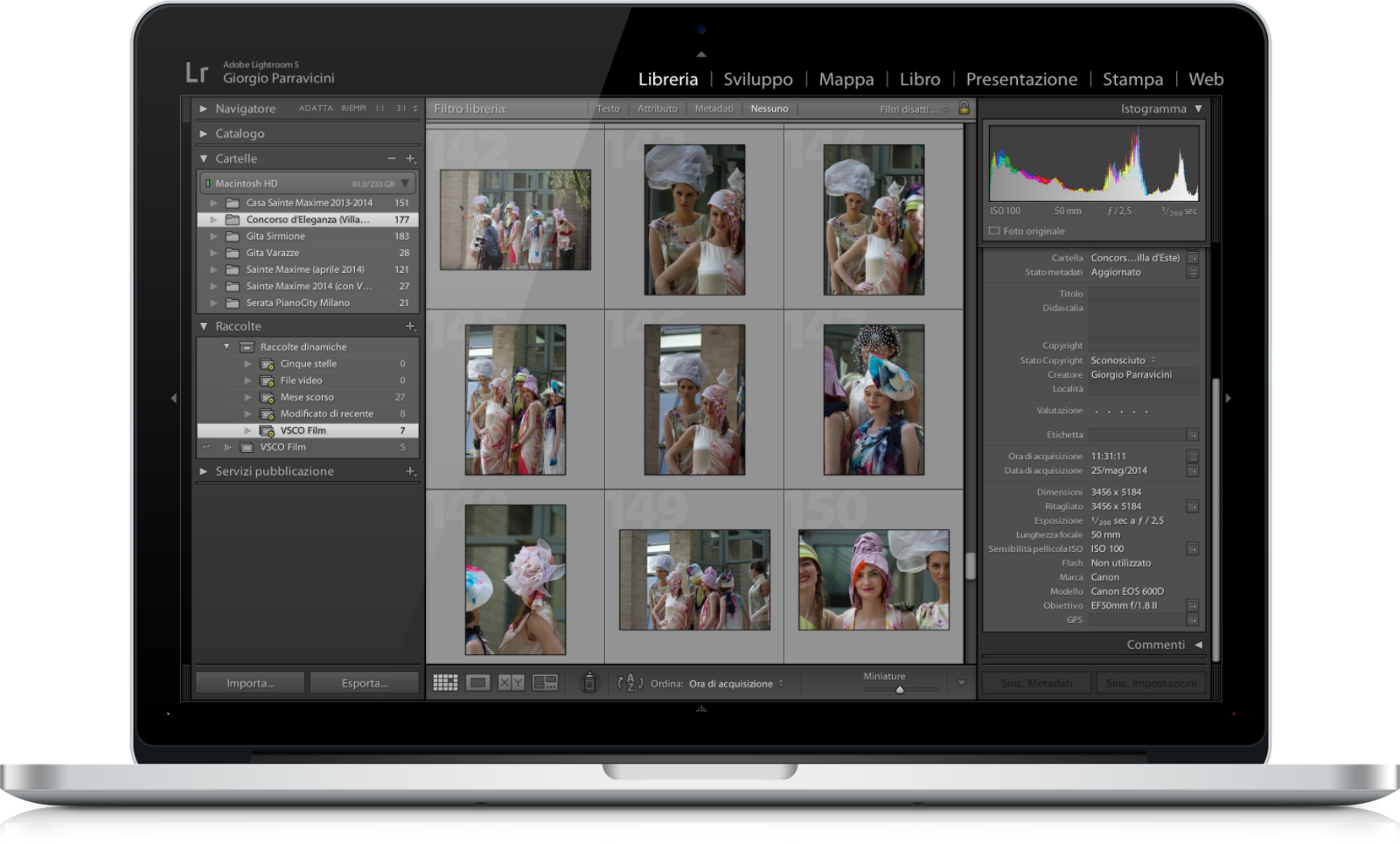The image size is (1400, 844).
Task: Collapse Istogramma panel
Action: point(1198,108)
